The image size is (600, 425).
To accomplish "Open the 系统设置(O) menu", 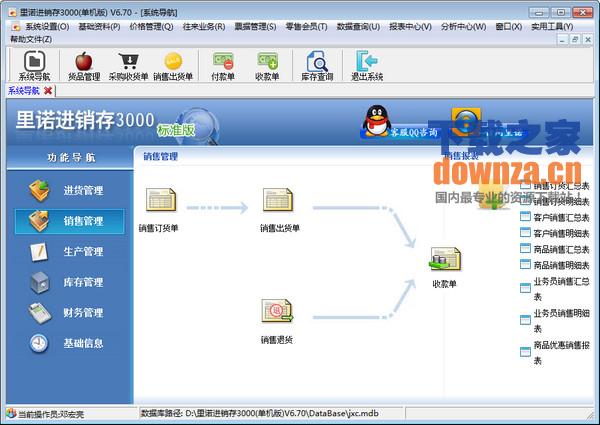I will 47,26.
